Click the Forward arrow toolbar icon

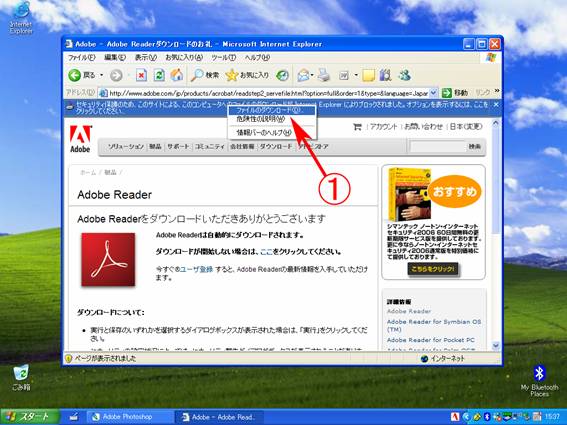point(116,75)
